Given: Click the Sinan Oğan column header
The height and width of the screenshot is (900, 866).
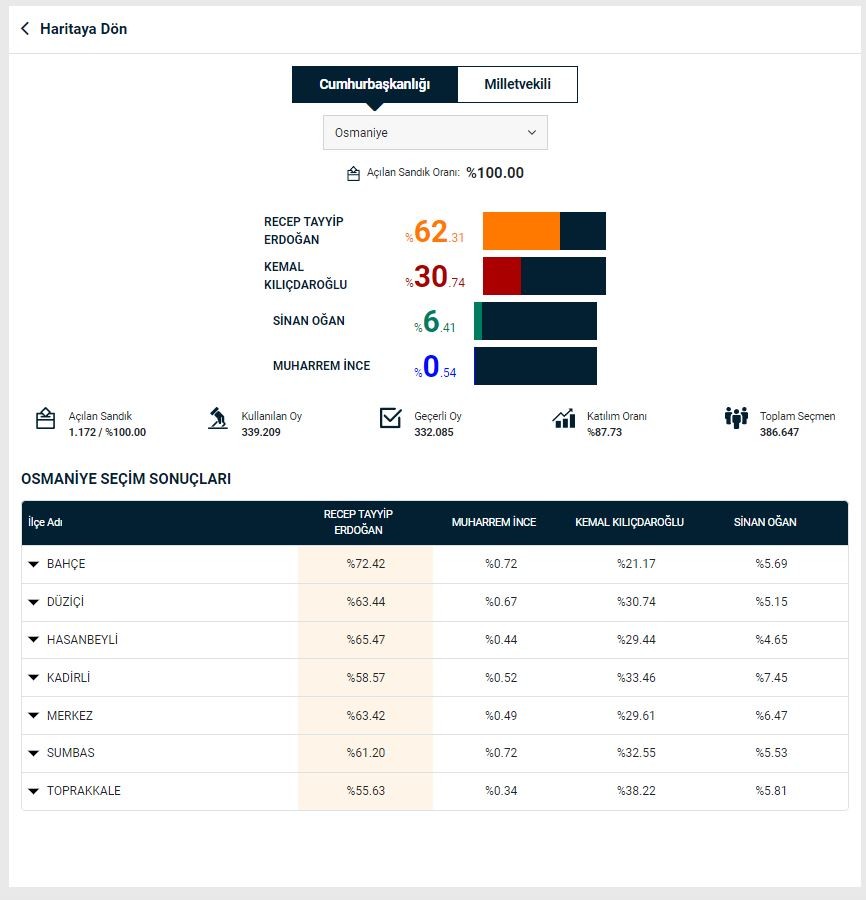Looking at the screenshot, I should [765, 522].
